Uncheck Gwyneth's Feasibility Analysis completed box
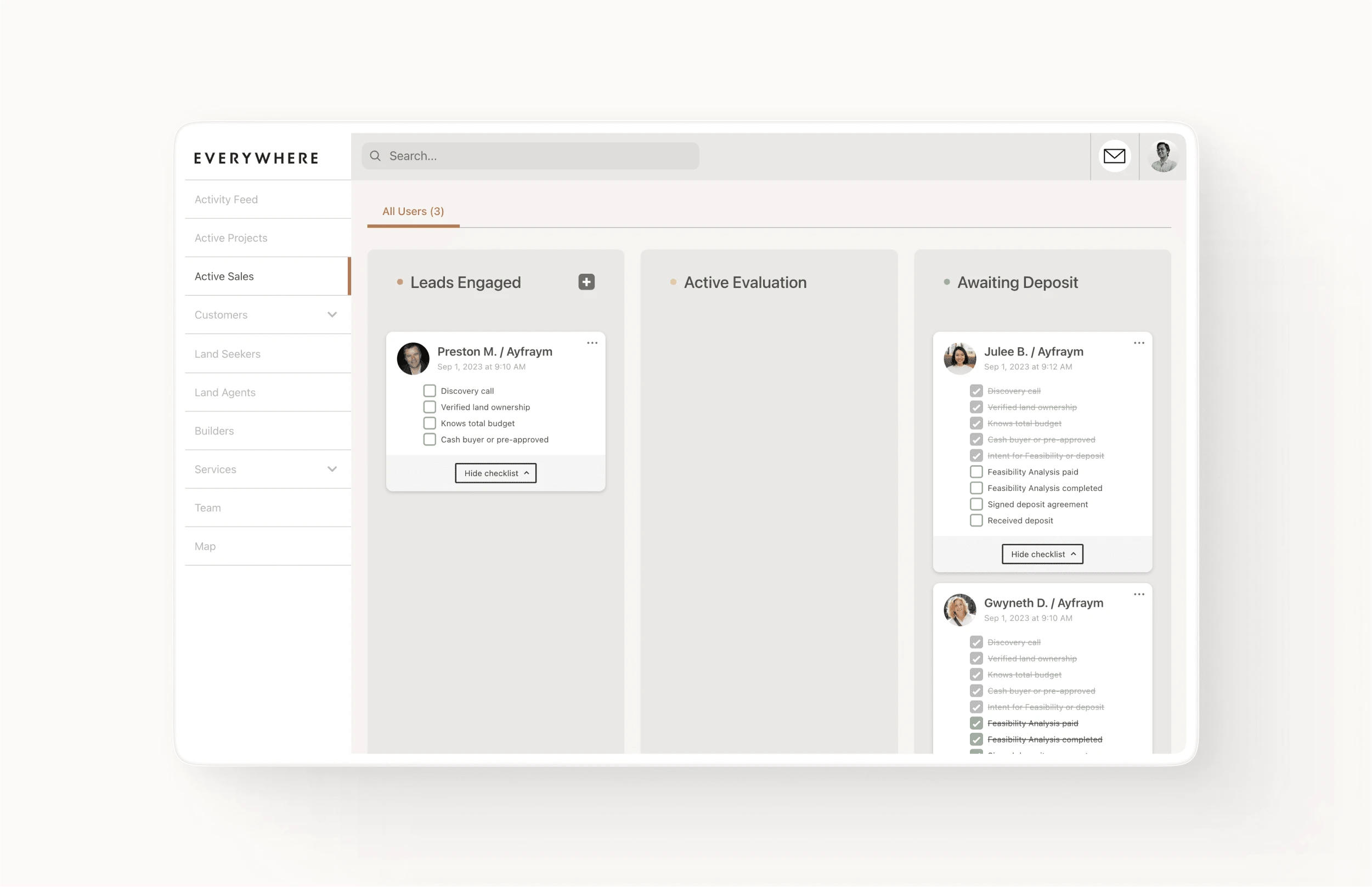Image resolution: width=1372 pixels, height=887 pixels. click(x=976, y=739)
